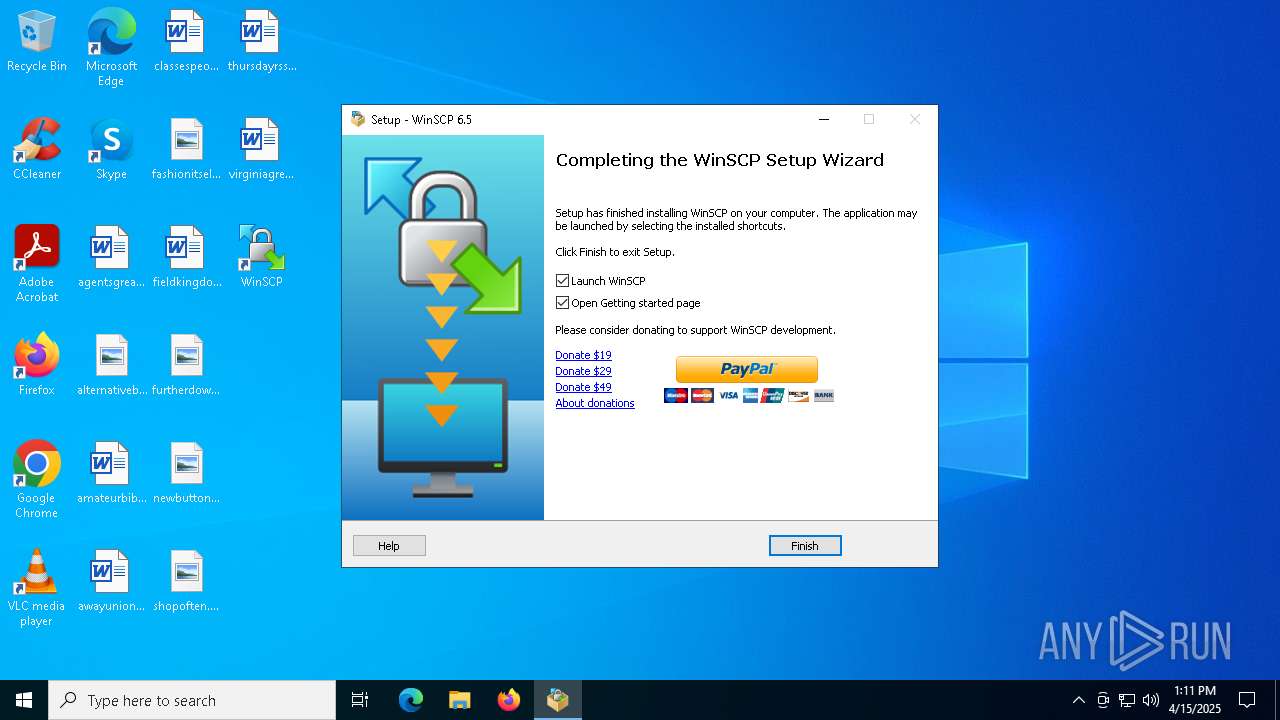This screenshot has height=720, width=1280.
Task: Show hidden system tray icons
Action: [x=1078, y=700]
